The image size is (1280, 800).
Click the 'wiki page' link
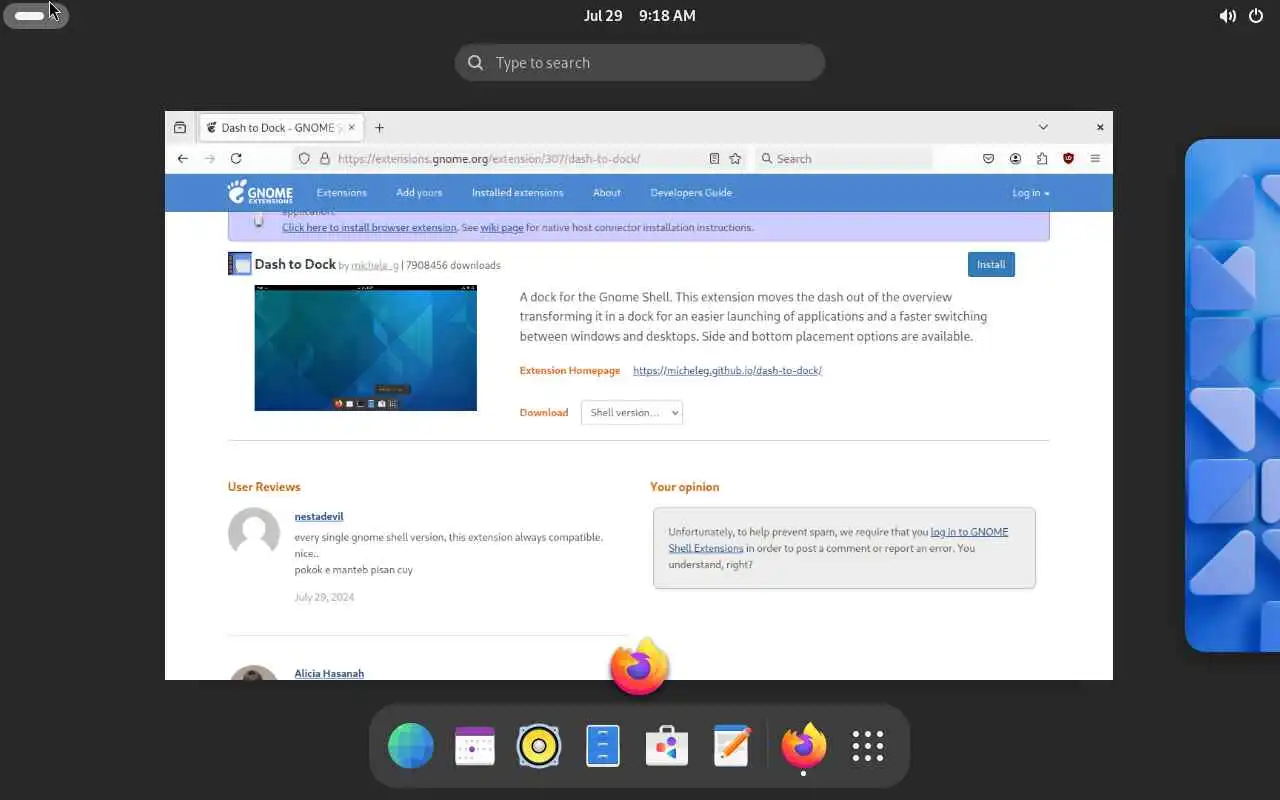pyautogui.click(x=502, y=227)
